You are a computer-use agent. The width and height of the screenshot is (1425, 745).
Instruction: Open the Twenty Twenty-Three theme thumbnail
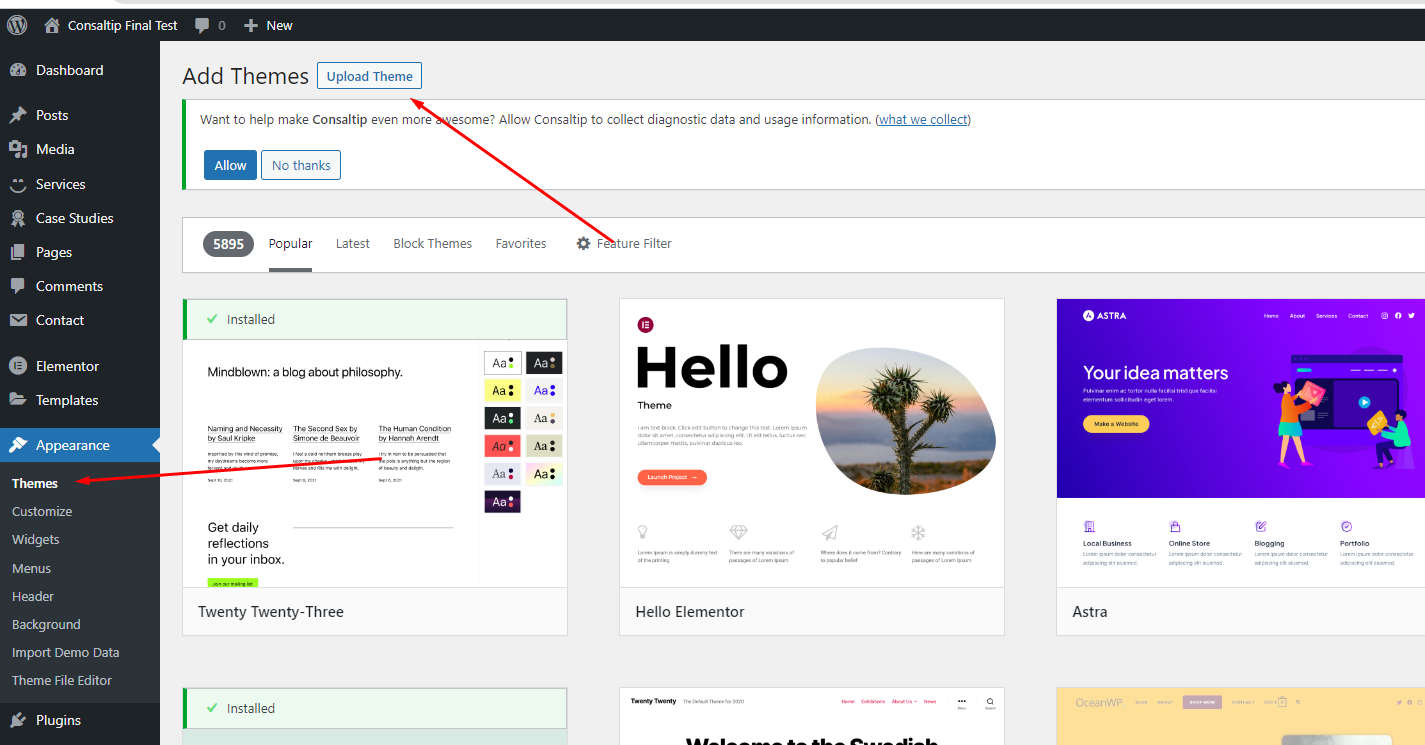(x=375, y=463)
